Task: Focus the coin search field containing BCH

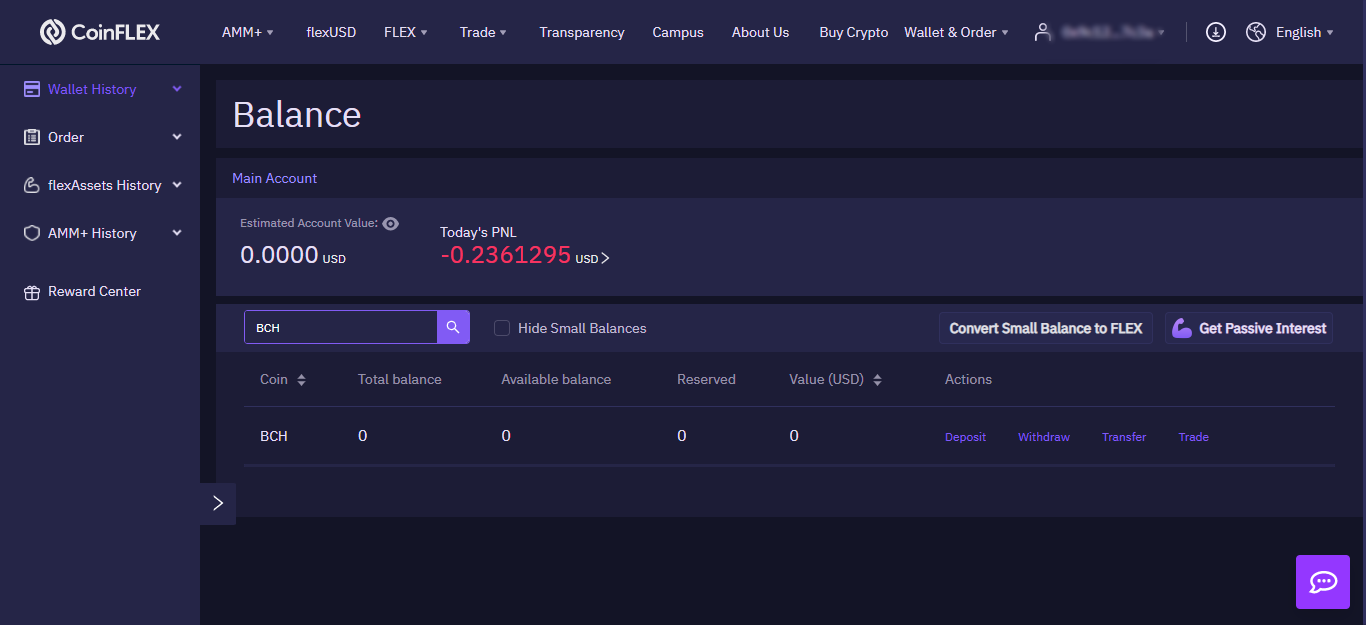Action: point(341,327)
